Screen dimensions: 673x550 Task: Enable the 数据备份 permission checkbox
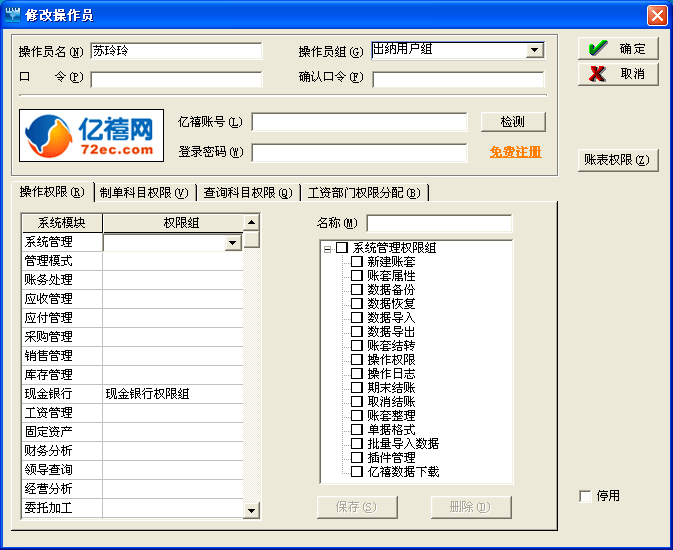[356, 289]
